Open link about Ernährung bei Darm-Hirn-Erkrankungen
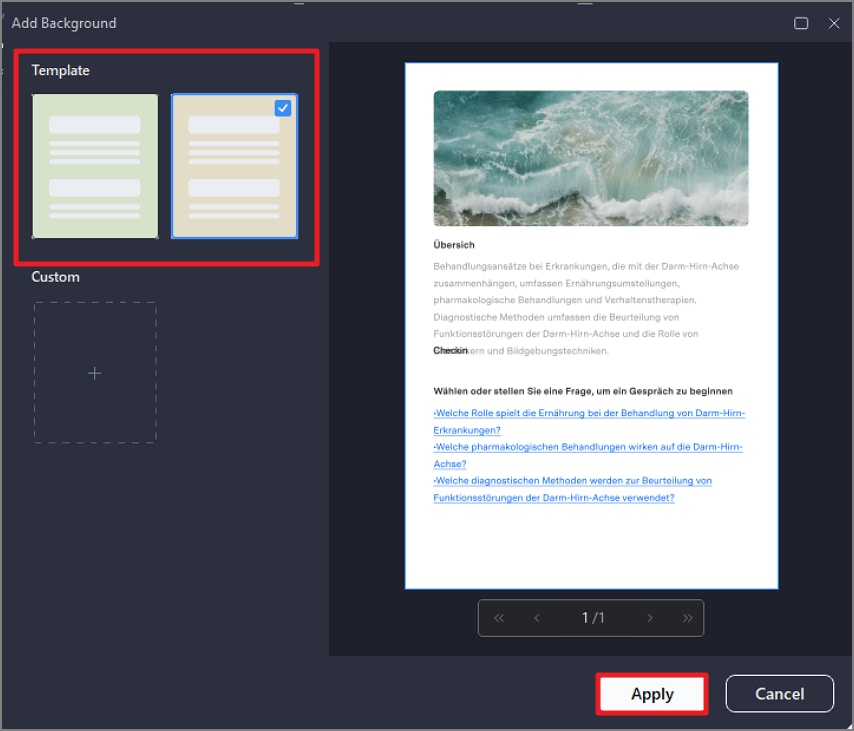854x731 pixels. click(589, 422)
